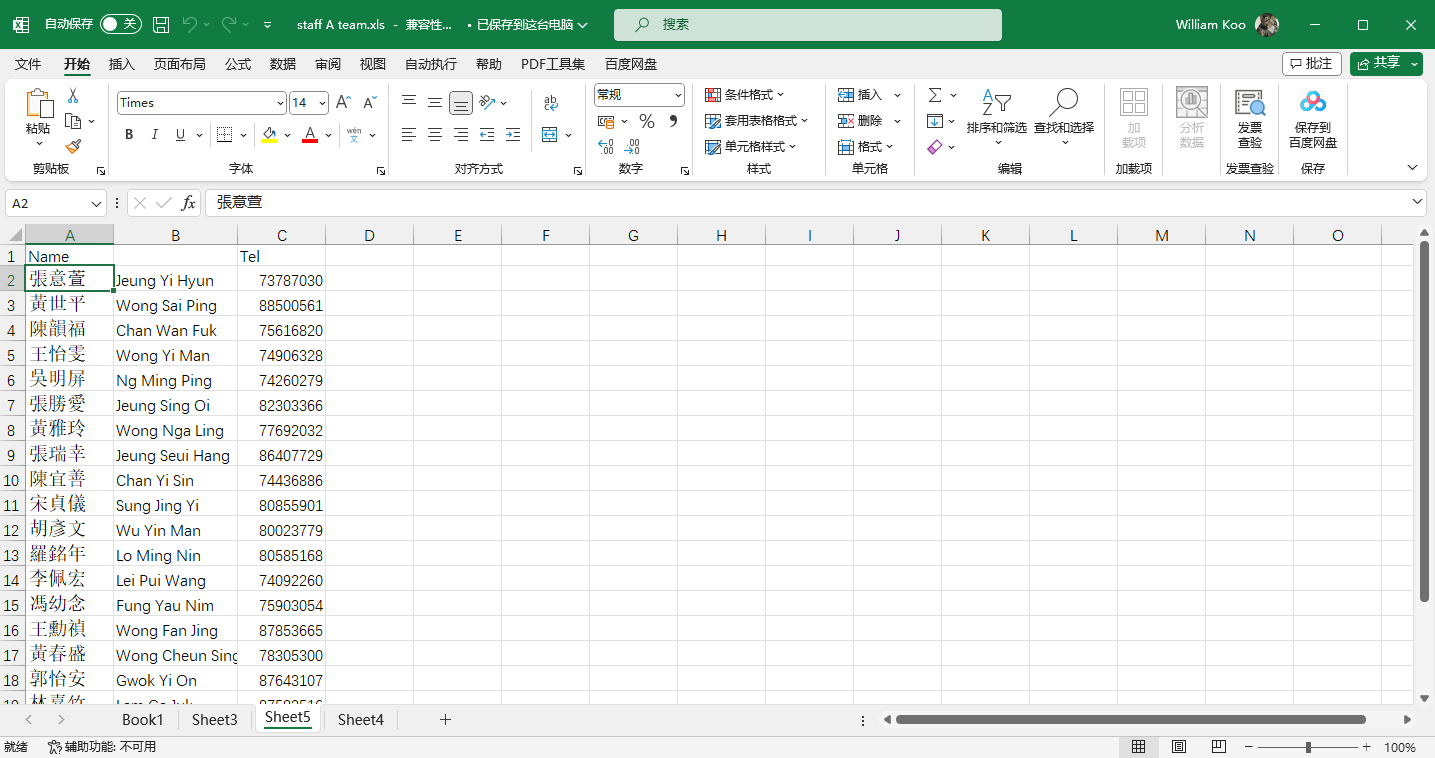
Task: Toggle bold formatting
Action: coord(129,135)
